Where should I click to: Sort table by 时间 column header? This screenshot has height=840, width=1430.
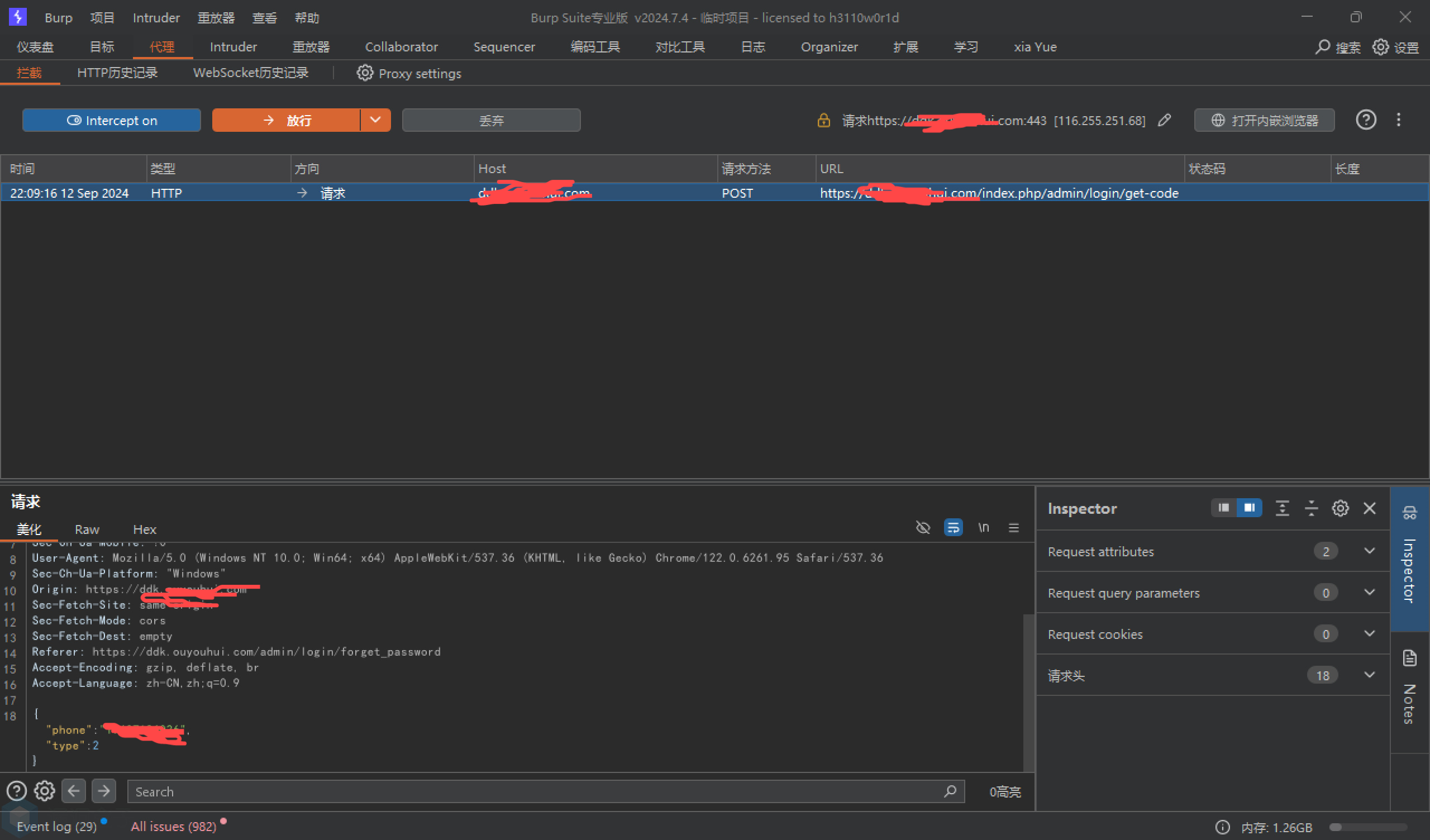pos(74,169)
